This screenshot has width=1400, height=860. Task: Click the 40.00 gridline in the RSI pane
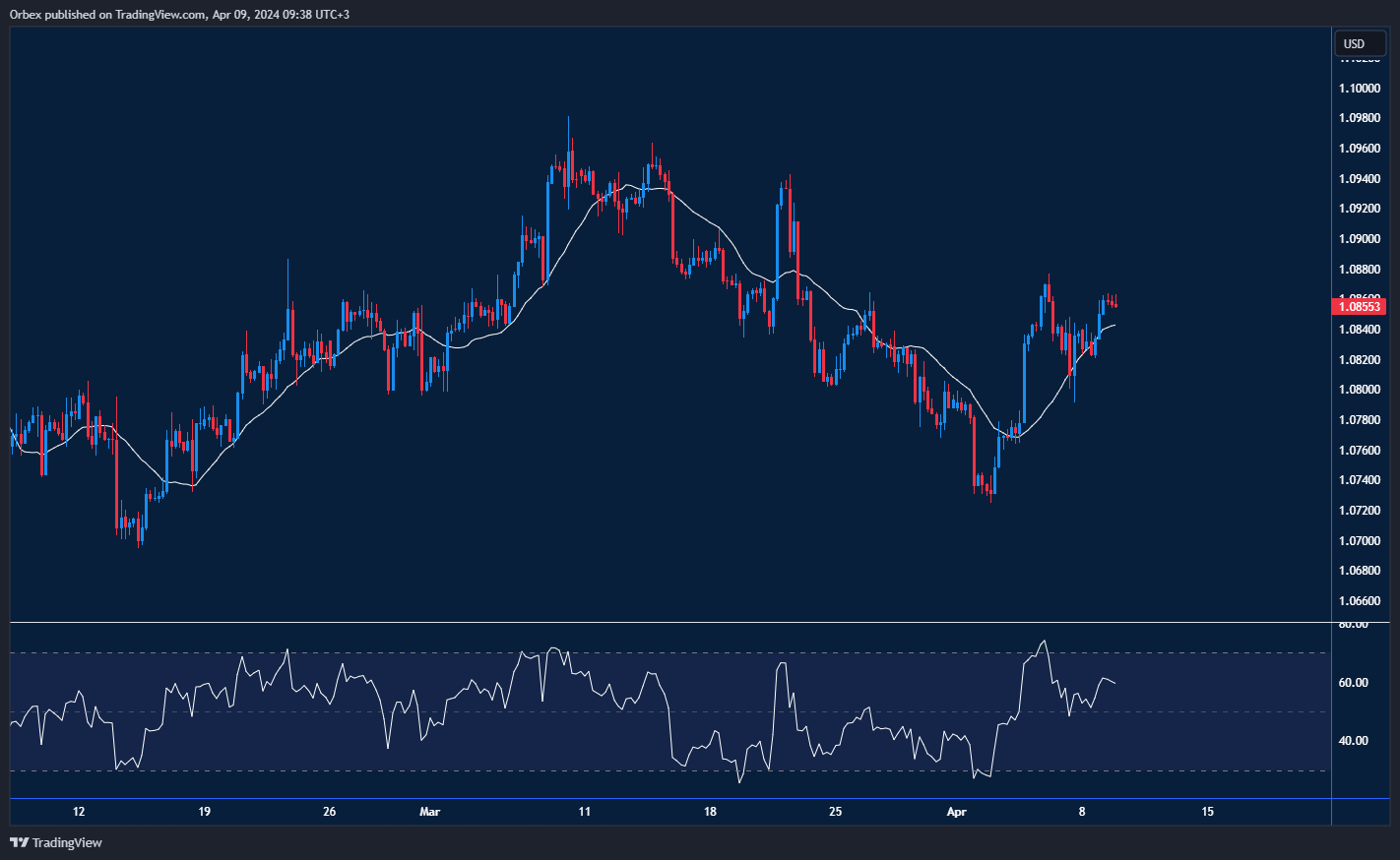[x=1353, y=739]
